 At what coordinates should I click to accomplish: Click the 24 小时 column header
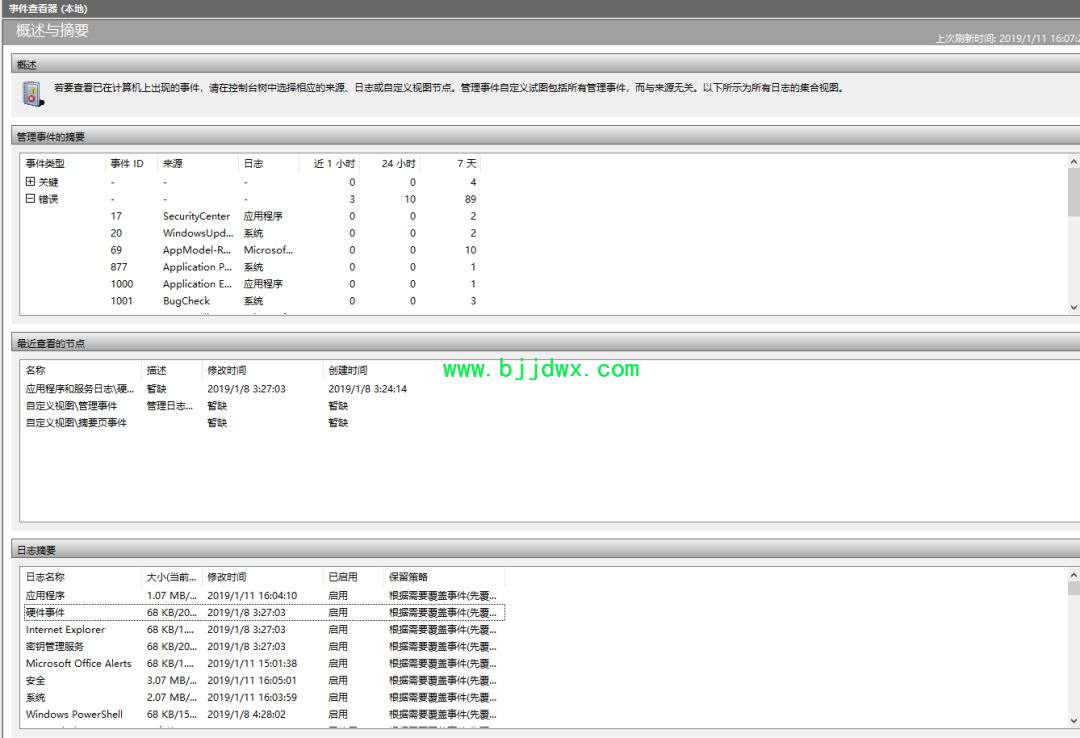point(390,163)
